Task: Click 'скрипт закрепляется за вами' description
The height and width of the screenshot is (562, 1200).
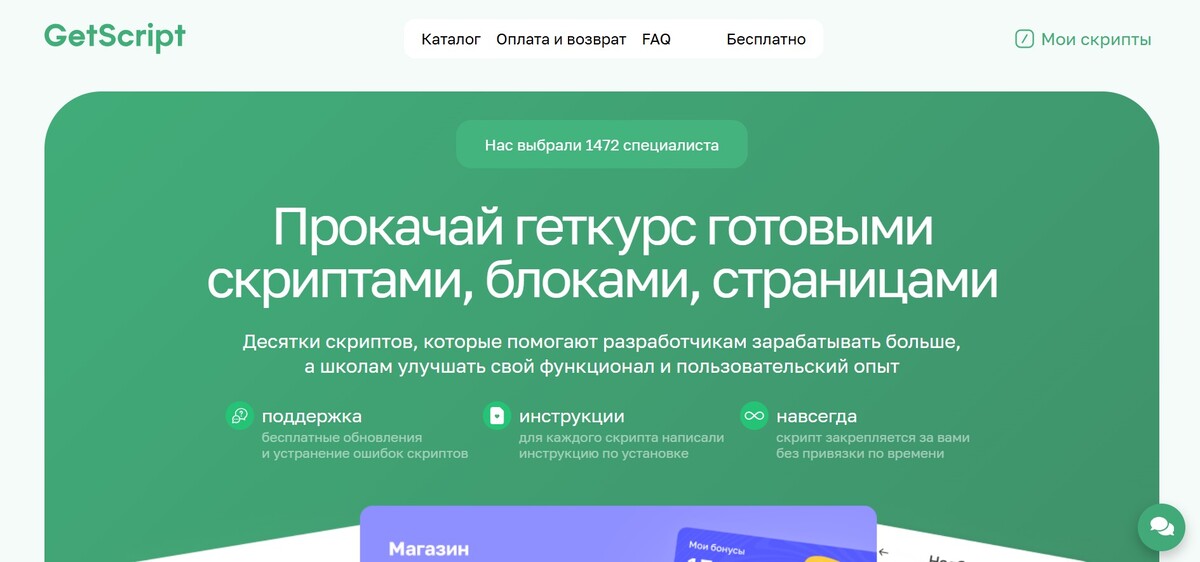Action: 873,438
